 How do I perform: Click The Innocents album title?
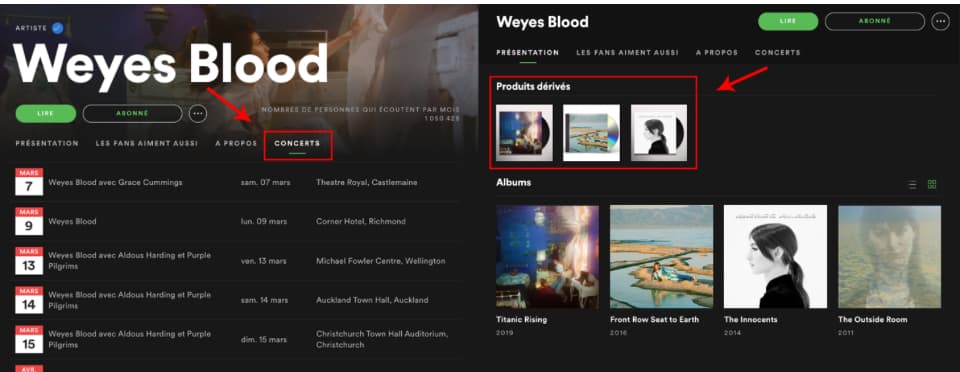click(x=751, y=319)
